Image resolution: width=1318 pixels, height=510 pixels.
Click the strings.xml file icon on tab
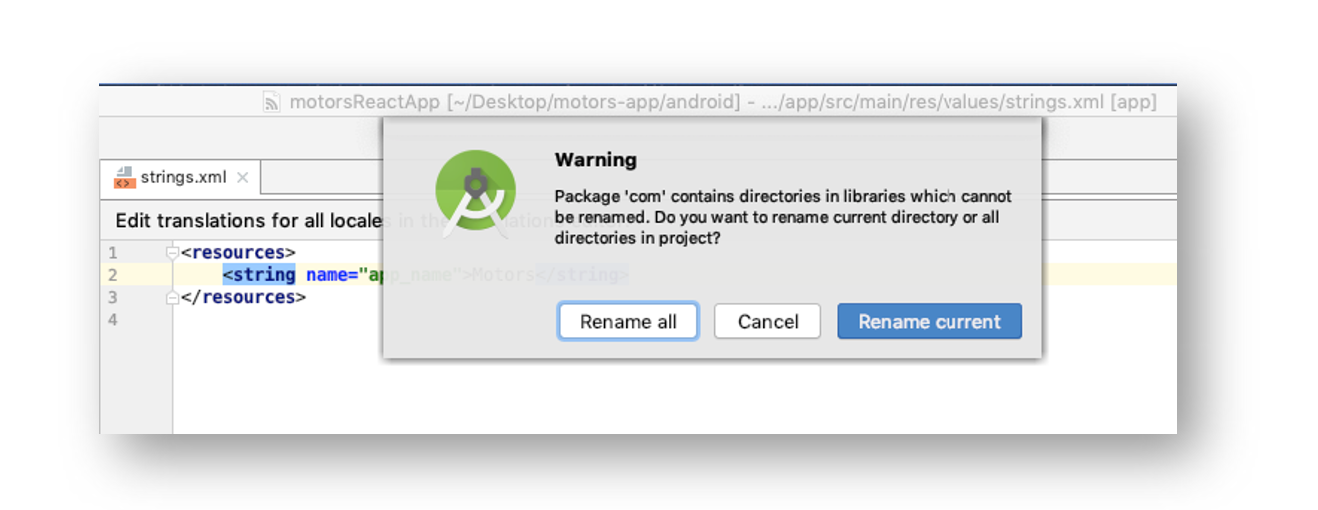[x=124, y=178]
